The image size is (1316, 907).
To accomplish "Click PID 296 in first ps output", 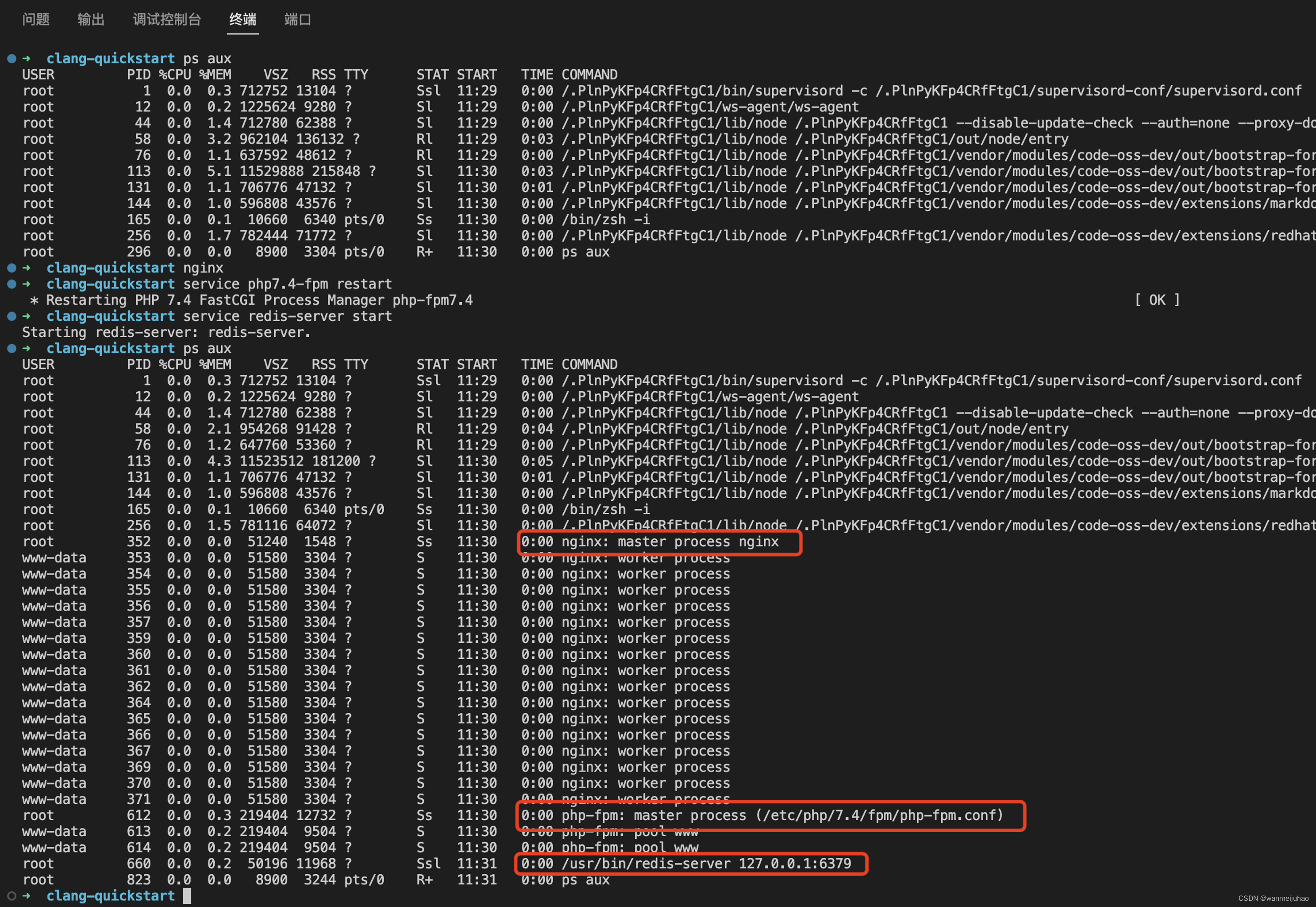I will 139,252.
